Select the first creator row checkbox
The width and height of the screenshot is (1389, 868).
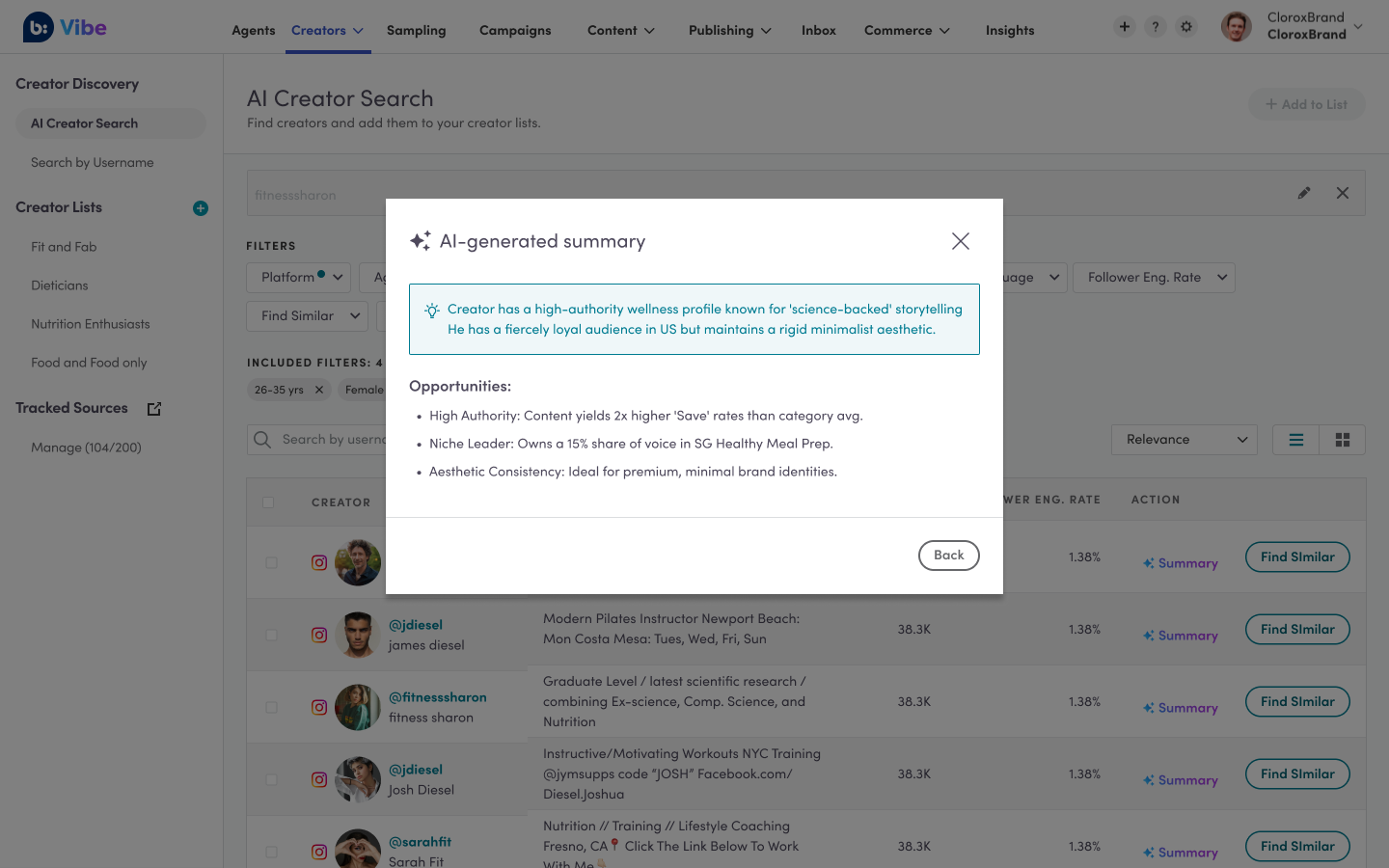coord(271,562)
